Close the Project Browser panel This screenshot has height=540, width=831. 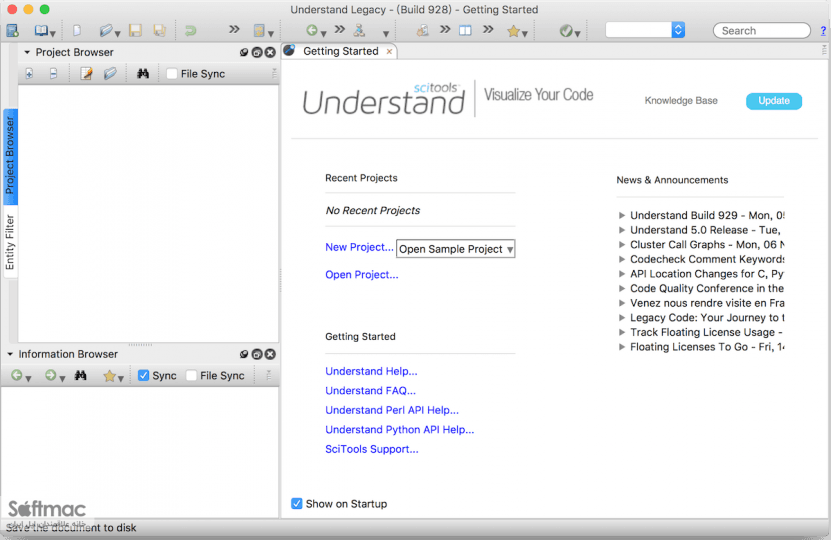pos(270,52)
